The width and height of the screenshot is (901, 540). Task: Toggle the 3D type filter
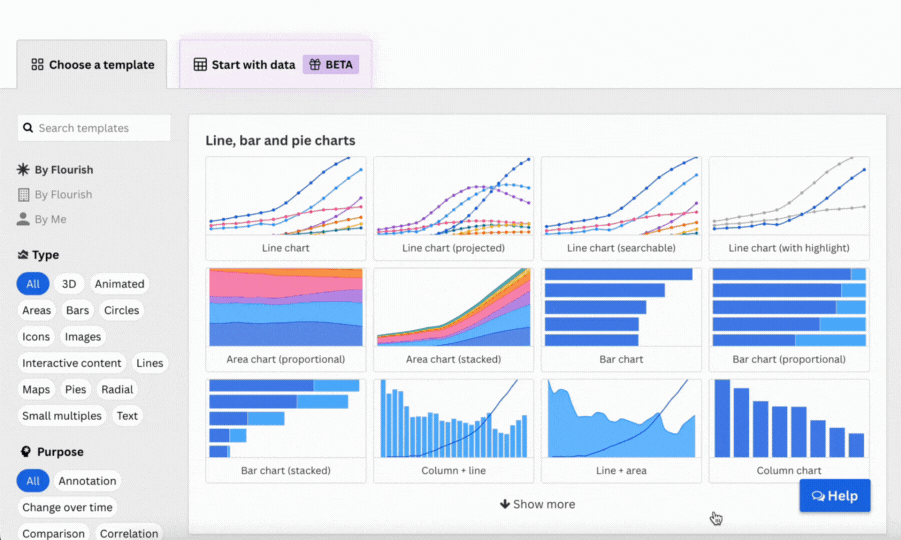pos(69,284)
